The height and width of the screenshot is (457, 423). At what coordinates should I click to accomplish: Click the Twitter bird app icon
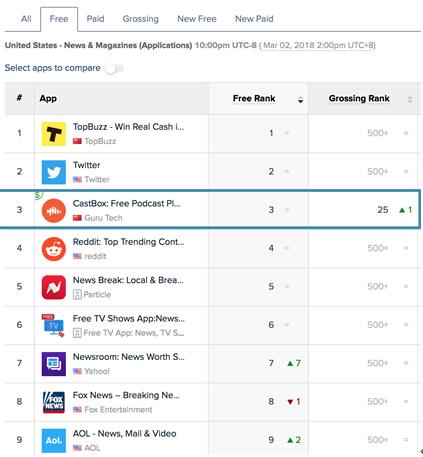coord(54,172)
